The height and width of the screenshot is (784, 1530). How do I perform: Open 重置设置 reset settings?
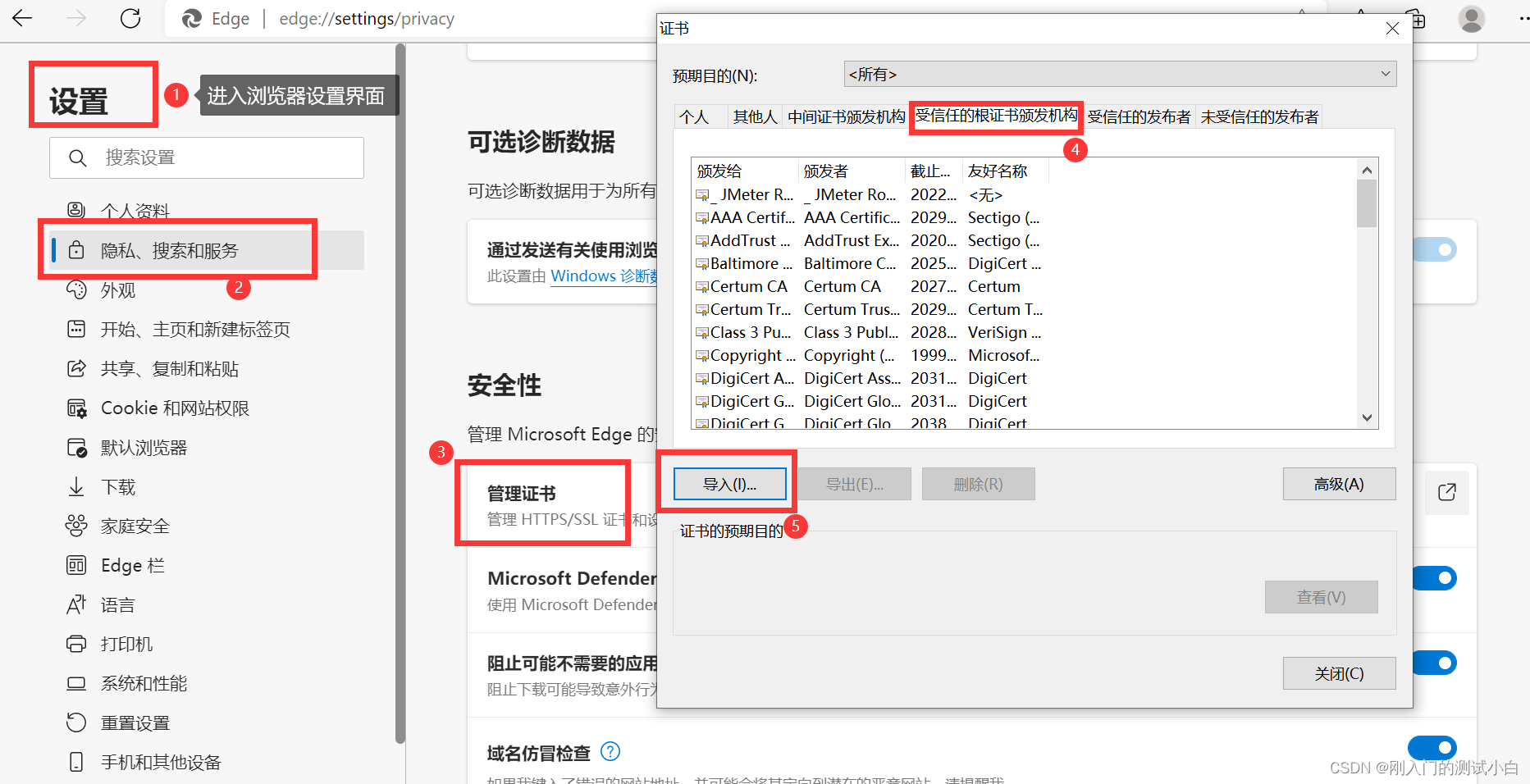click(135, 723)
